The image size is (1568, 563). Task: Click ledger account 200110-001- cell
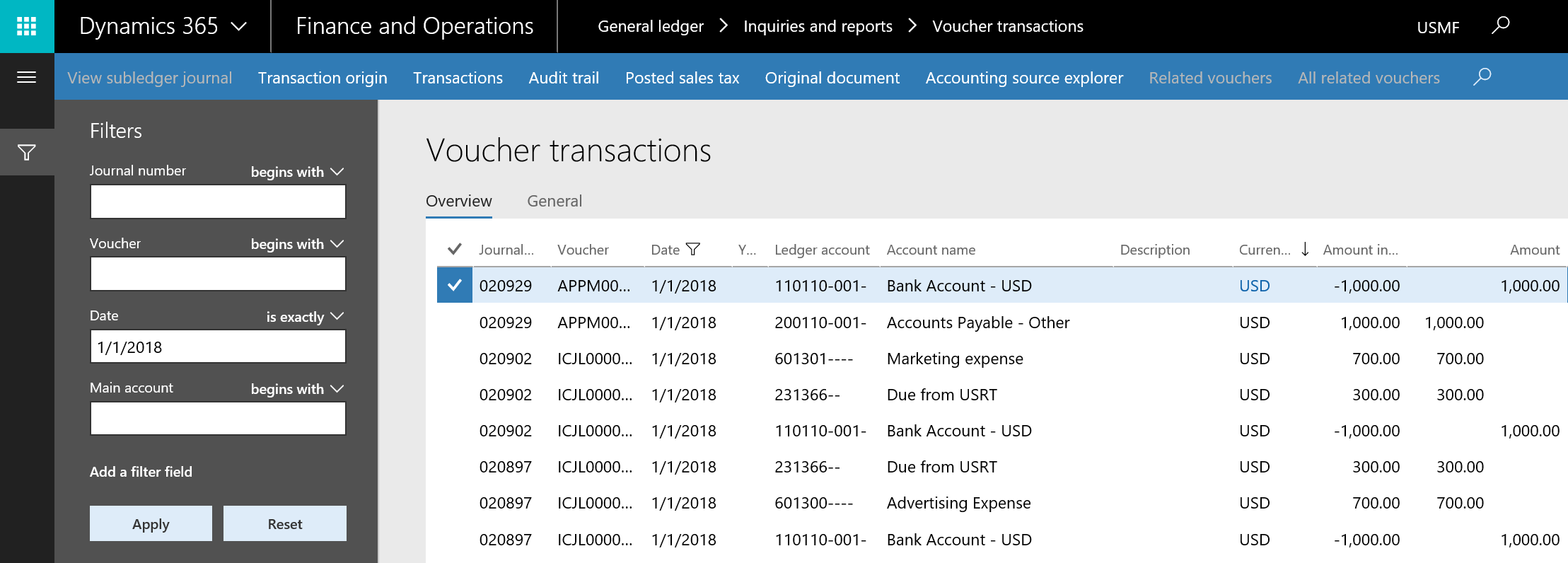click(820, 322)
